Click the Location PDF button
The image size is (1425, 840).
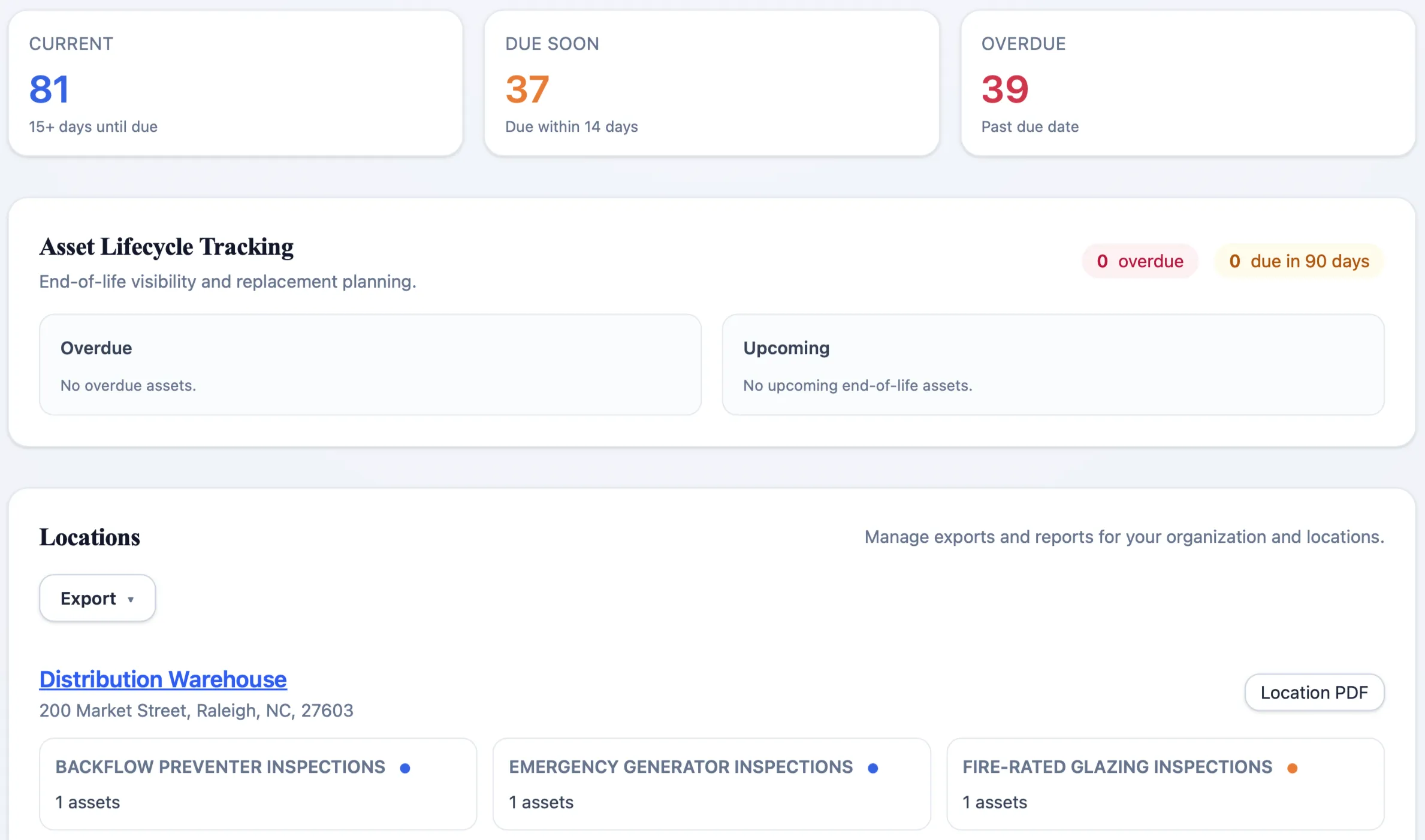[x=1314, y=692]
